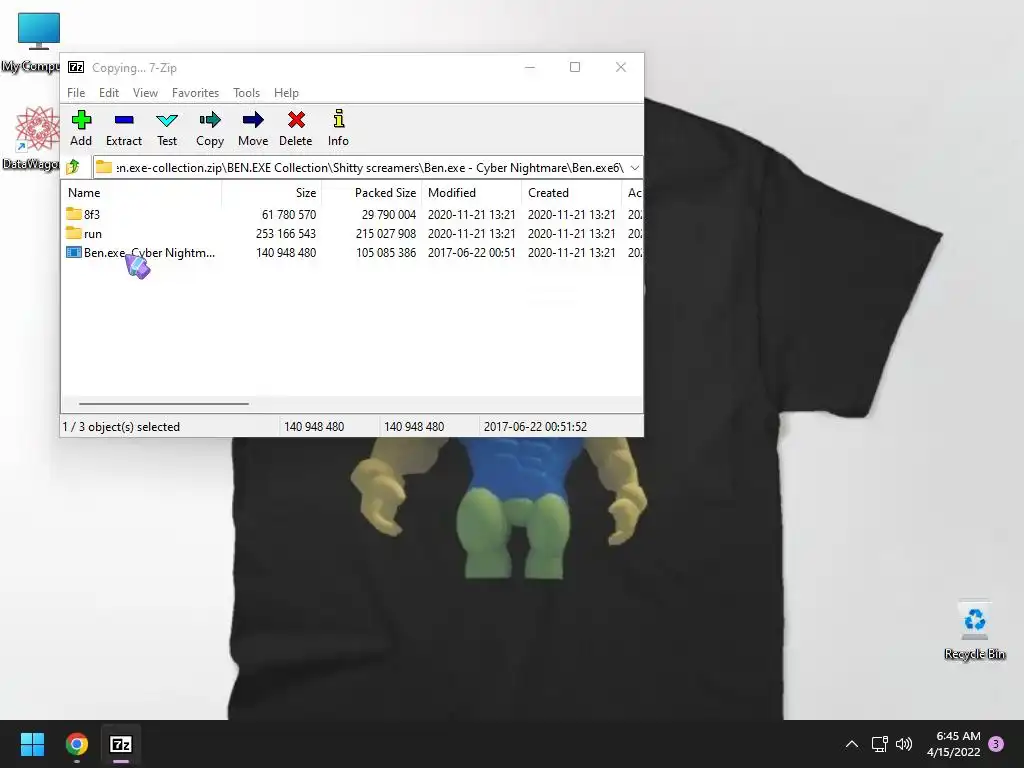This screenshot has height=768, width=1024.
Task: Open the Windows Start menu
Action: [x=32, y=744]
